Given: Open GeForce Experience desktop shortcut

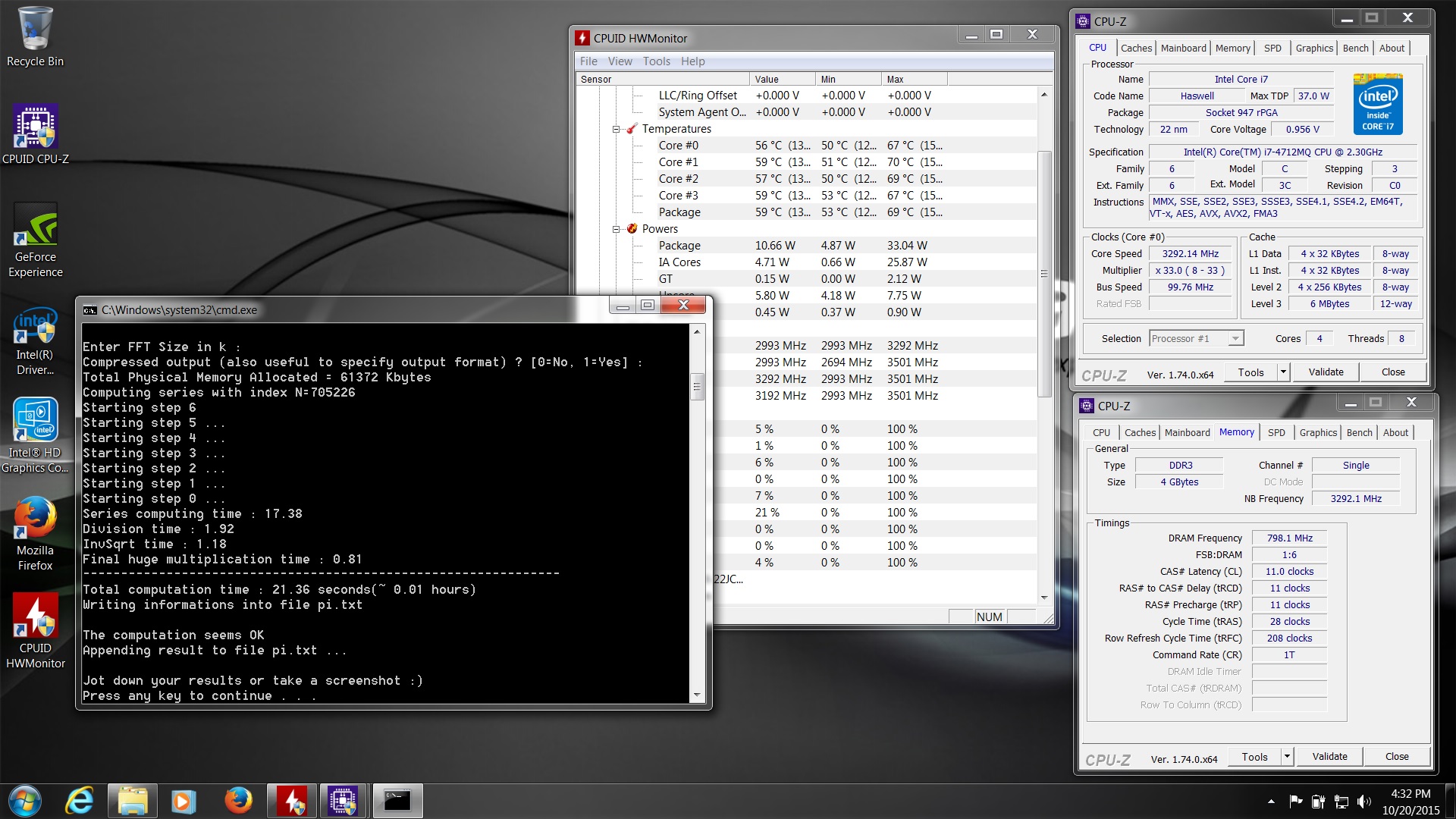Looking at the screenshot, I should [35, 240].
